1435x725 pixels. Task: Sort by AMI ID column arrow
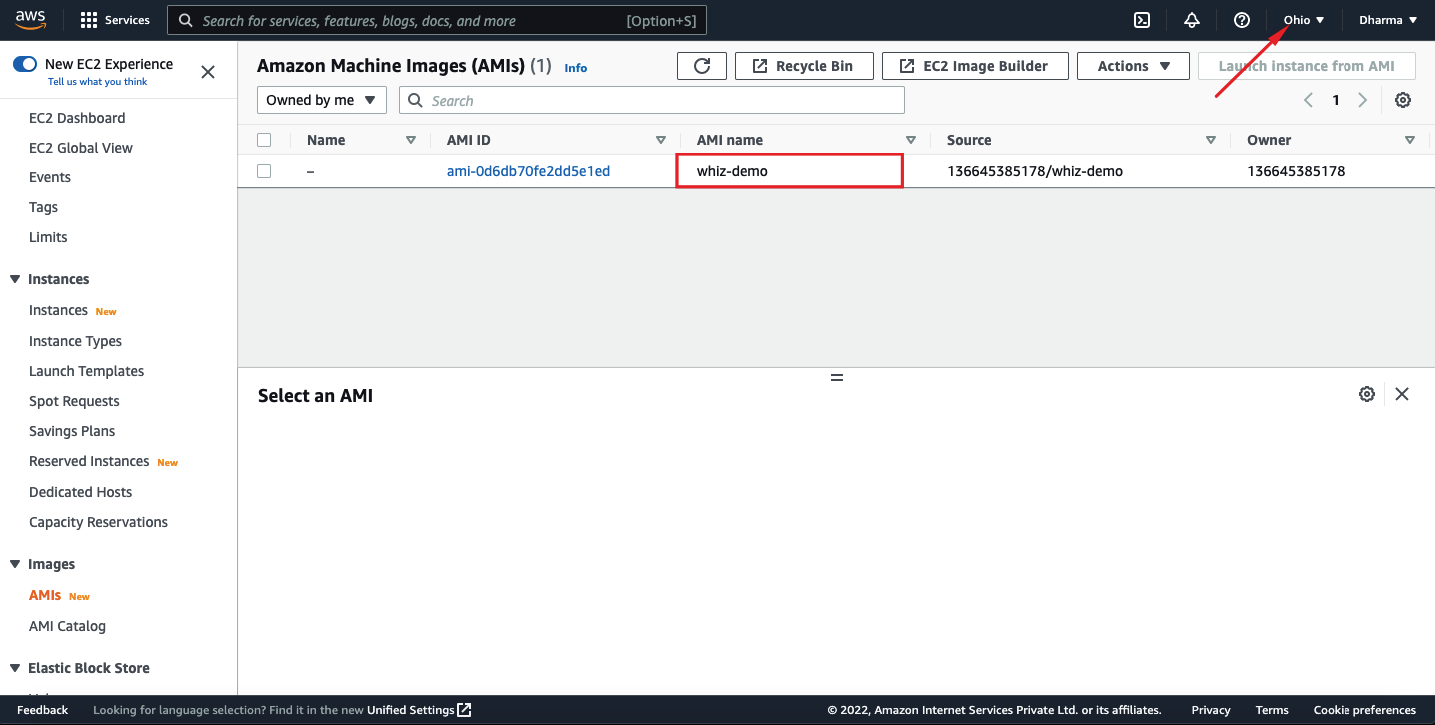(660, 140)
